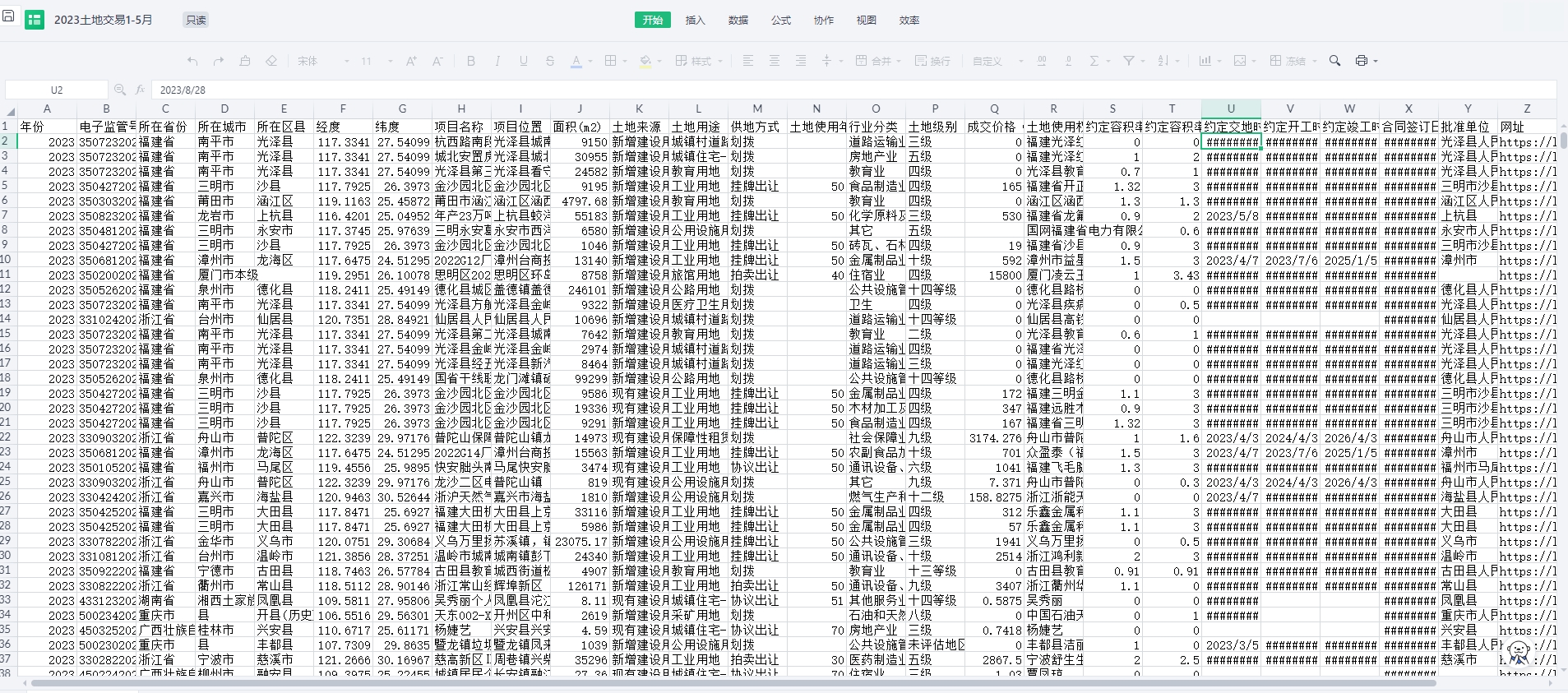Viewport: 1568px width, 693px height.
Task: Toggle underline formatting
Action: coord(524,61)
